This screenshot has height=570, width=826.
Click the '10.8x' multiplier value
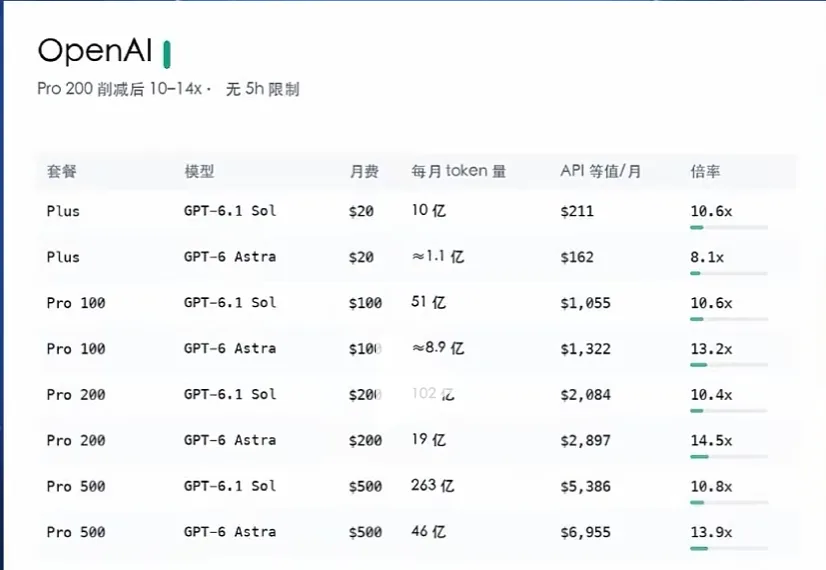(x=711, y=486)
